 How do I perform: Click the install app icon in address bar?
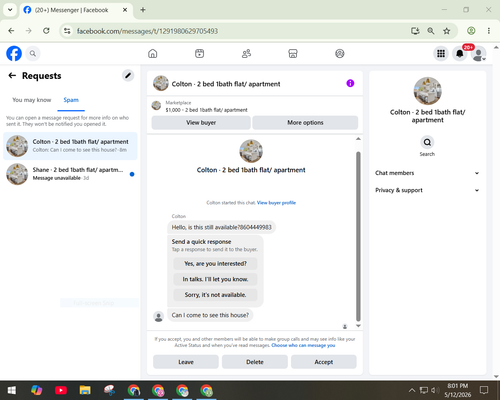point(415,31)
